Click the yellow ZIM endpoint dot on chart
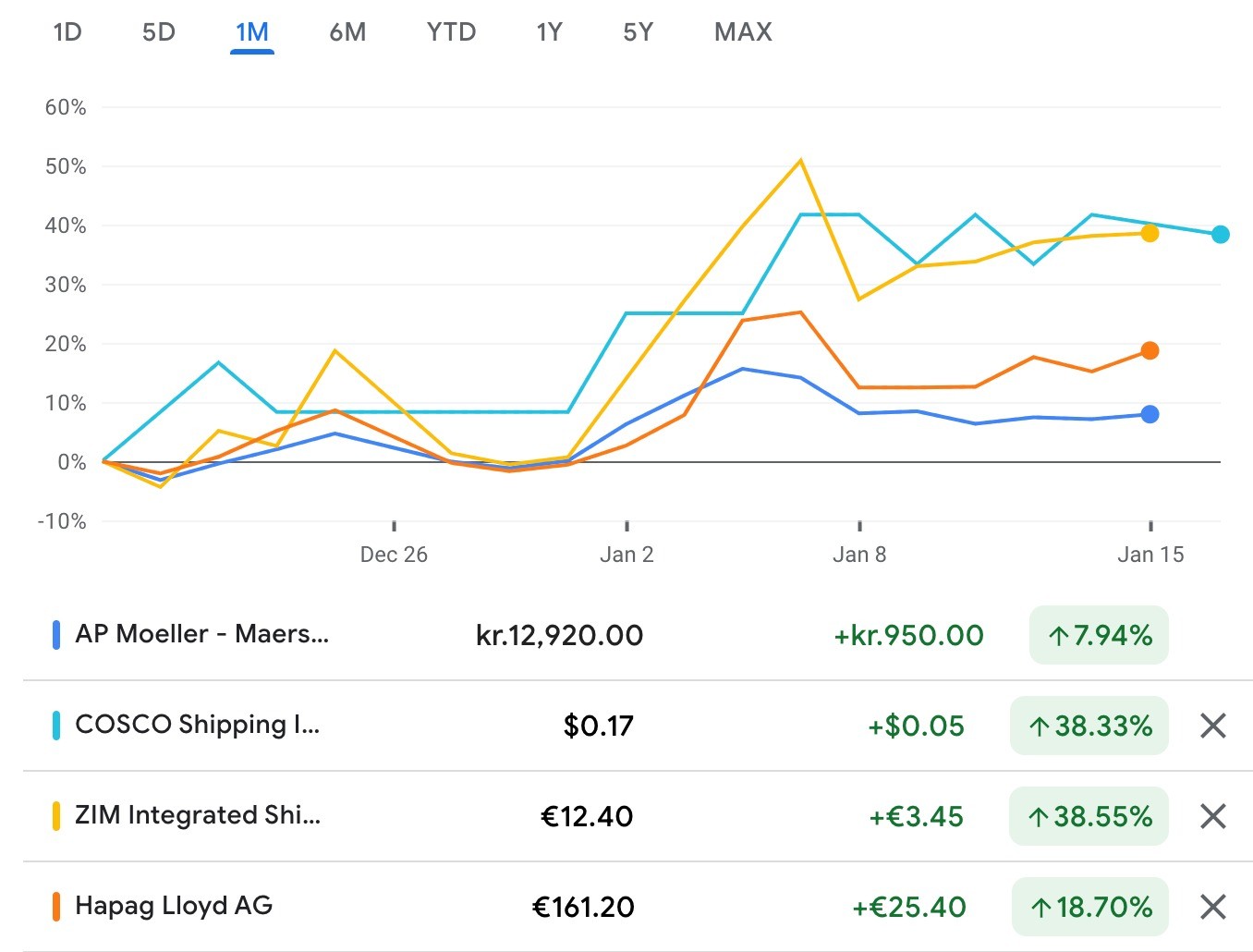Image resolution: width=1253 pixels, height=952 pixels. click(1150, 233)
